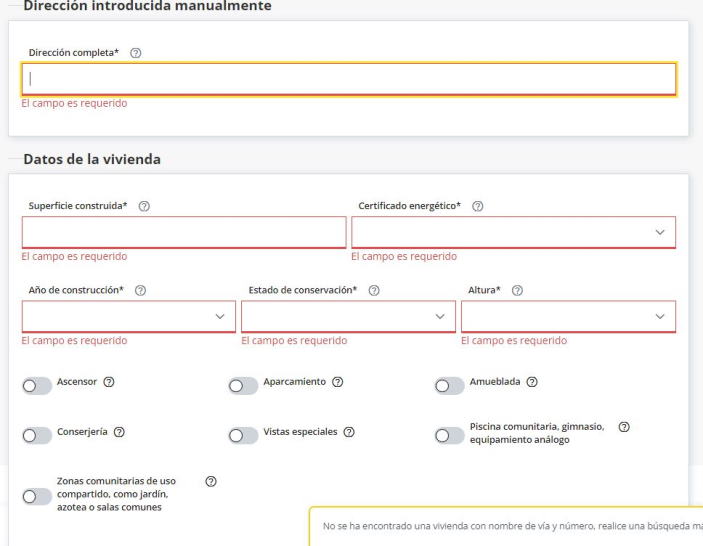Enable the Ascensor switch
The width and height of the screenshot is (703, 546).
pos(37,386)
